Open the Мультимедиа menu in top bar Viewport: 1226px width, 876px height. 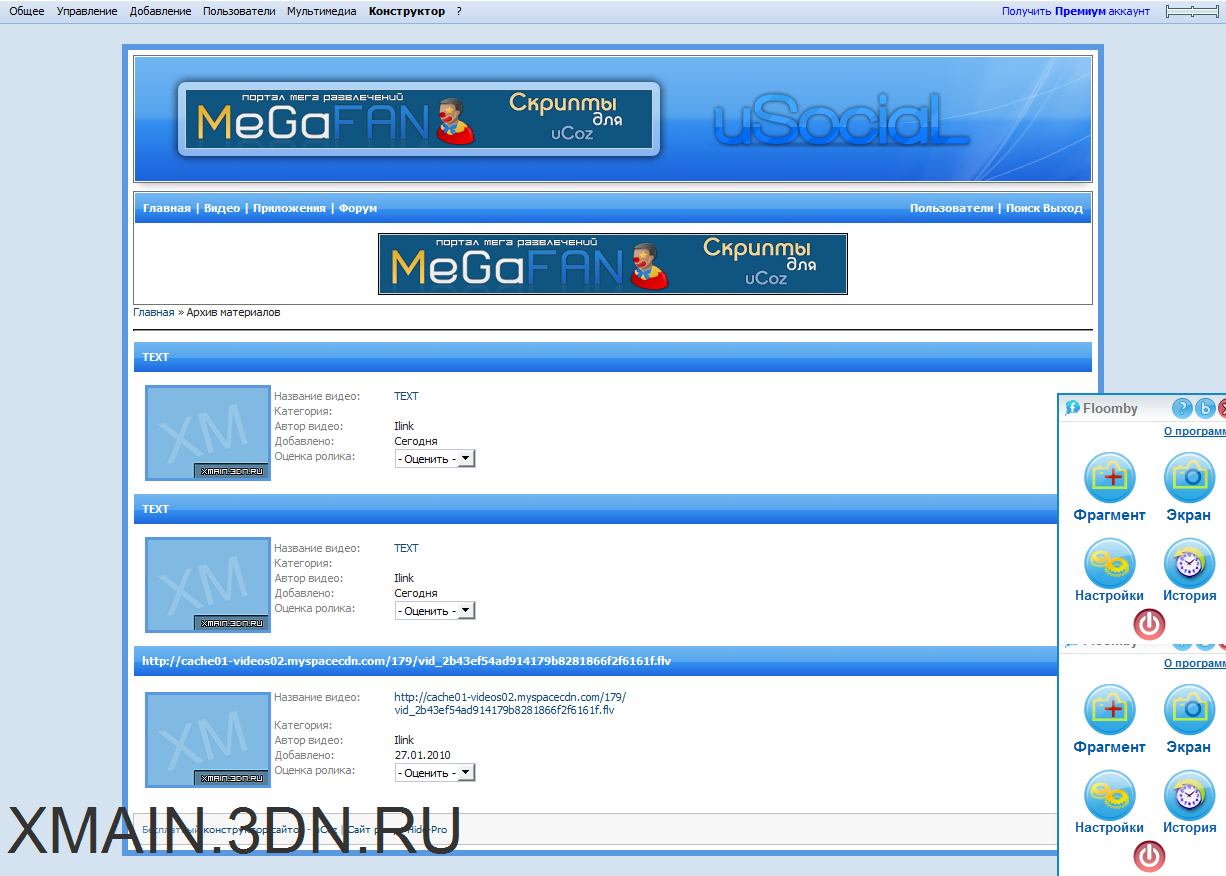[x=321, y=11]
